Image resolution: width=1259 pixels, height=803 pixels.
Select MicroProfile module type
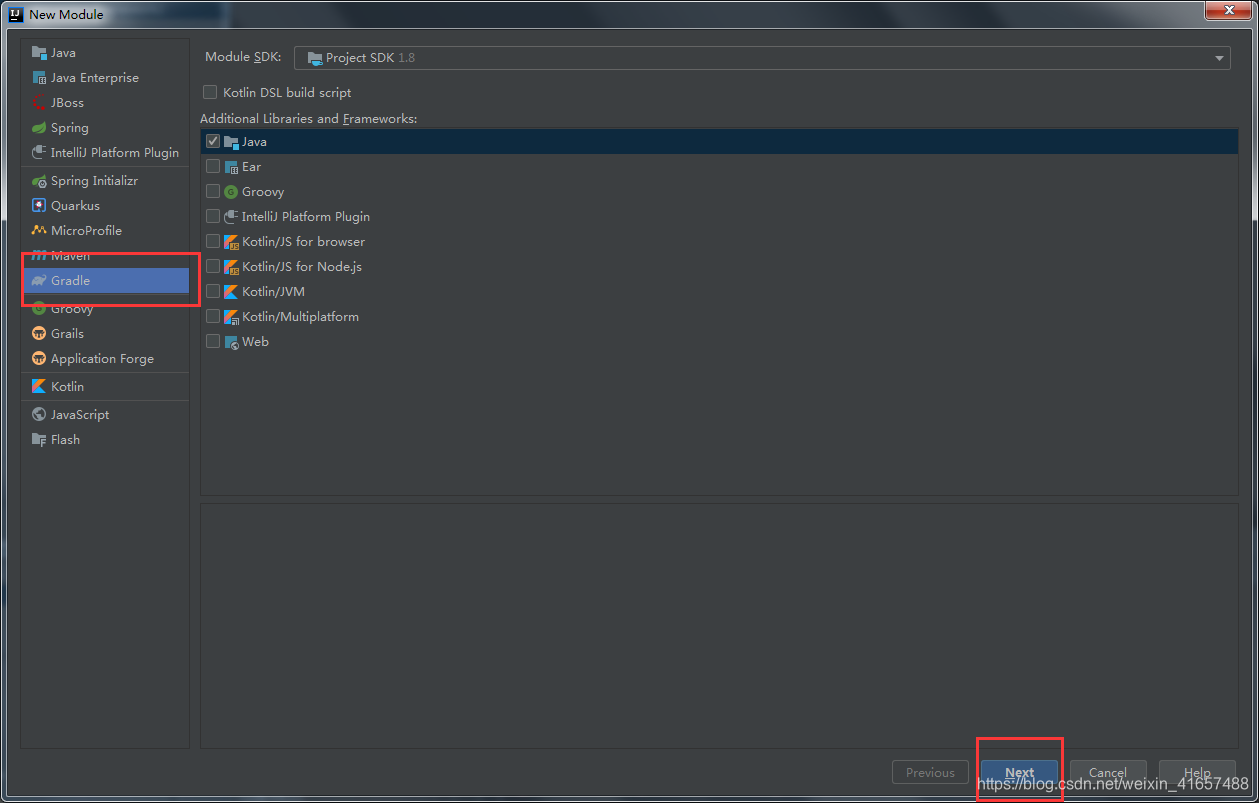[105, 231]
